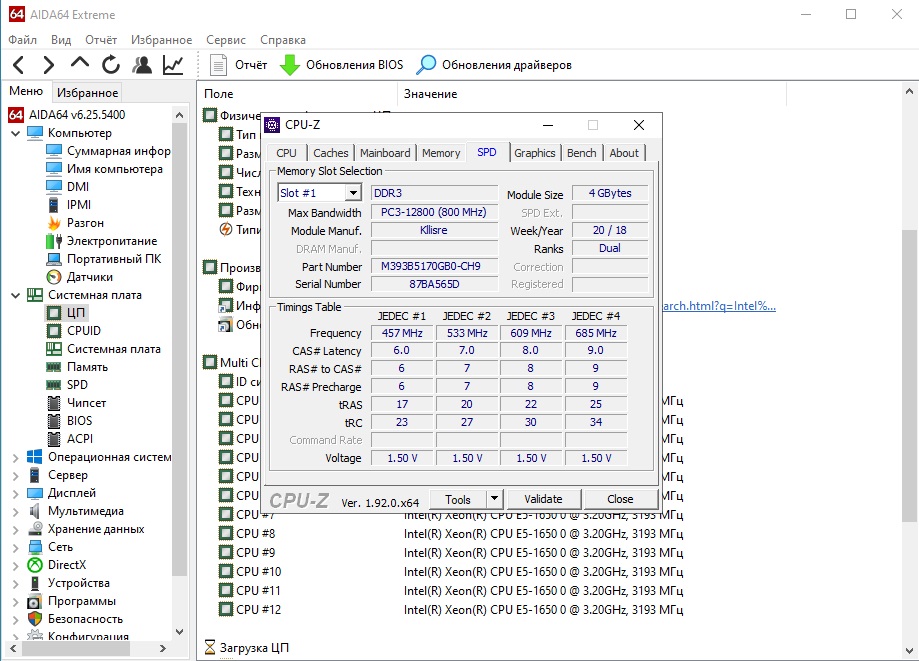Open the Tools dropdown arrow in CPU-Z

(x=495, y=499)
